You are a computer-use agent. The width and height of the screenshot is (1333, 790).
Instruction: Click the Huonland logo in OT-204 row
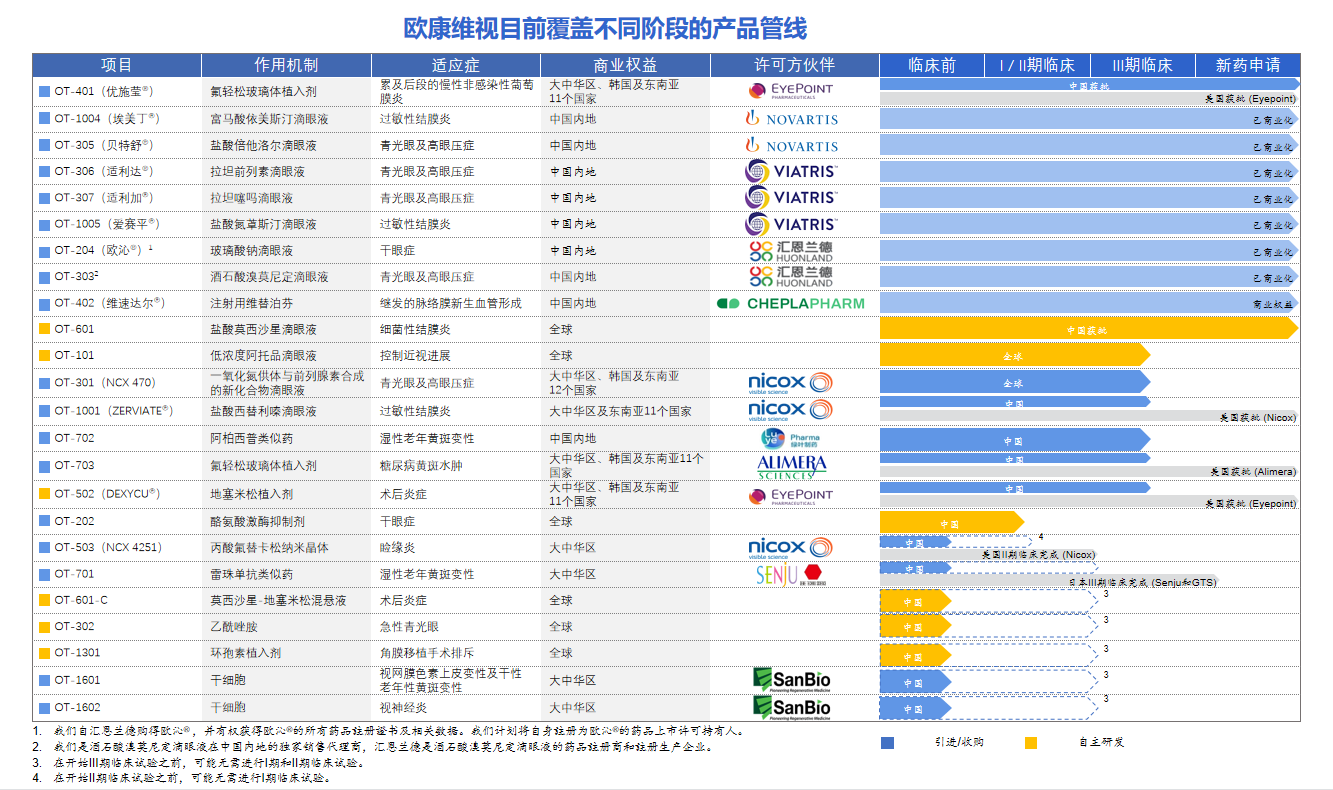(x=791, y=251)
